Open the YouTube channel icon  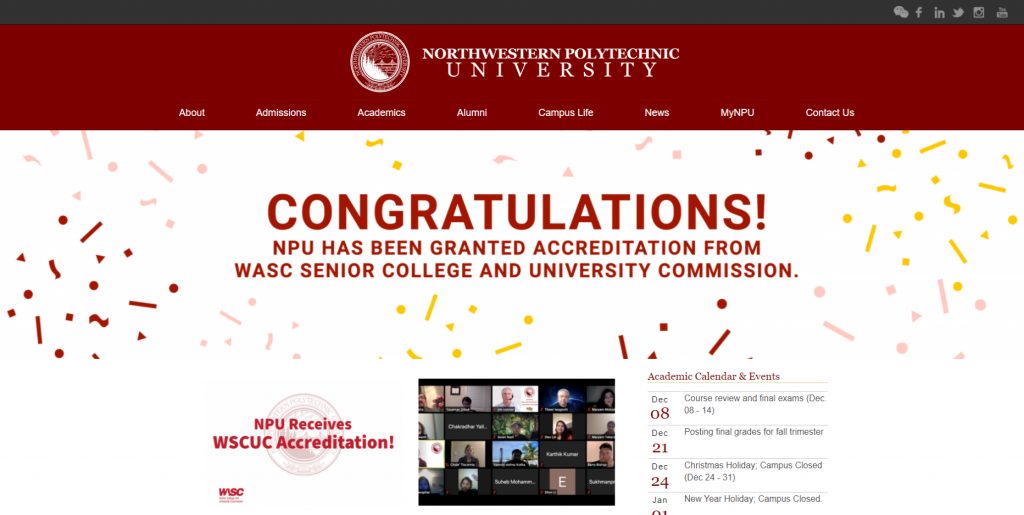pos(1002,12)
